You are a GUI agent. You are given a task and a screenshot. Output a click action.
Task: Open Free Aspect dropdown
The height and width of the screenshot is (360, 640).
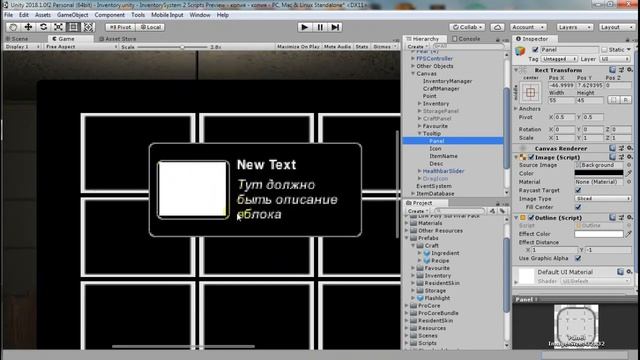coord(81,47)
